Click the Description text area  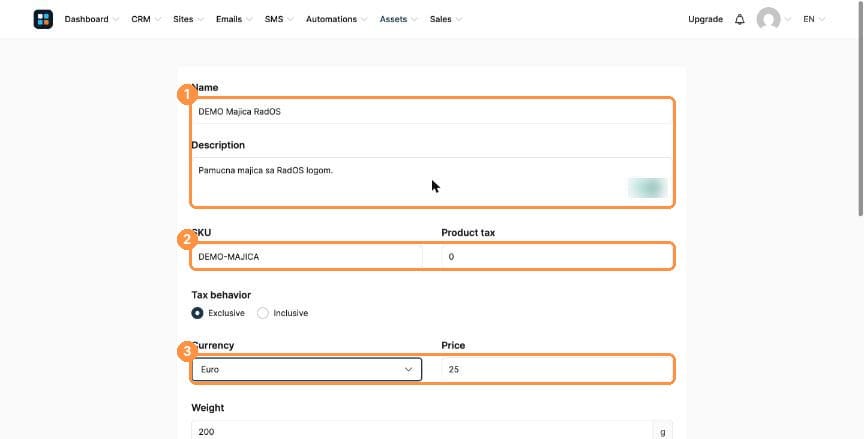pyautogui.click(x=432, y=181)
